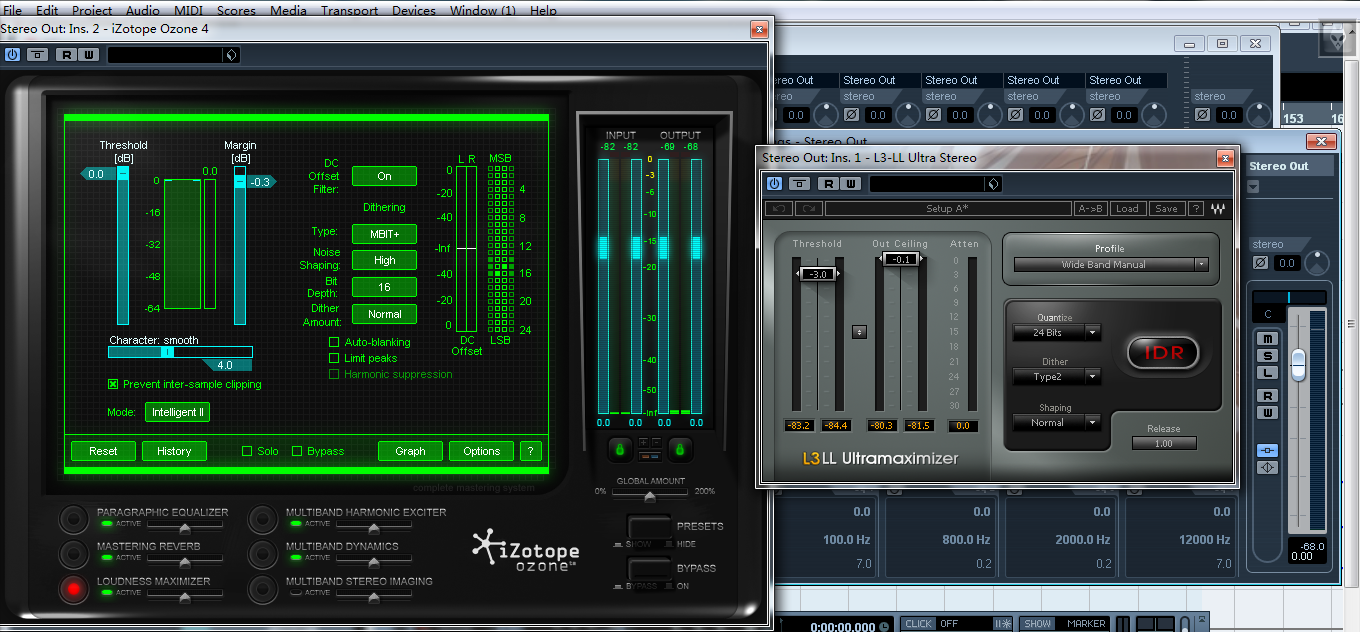Enable the Auto-blanking checkbox
The height and width of the screenshot is (632, 1360).
click(x=335, y=342)
